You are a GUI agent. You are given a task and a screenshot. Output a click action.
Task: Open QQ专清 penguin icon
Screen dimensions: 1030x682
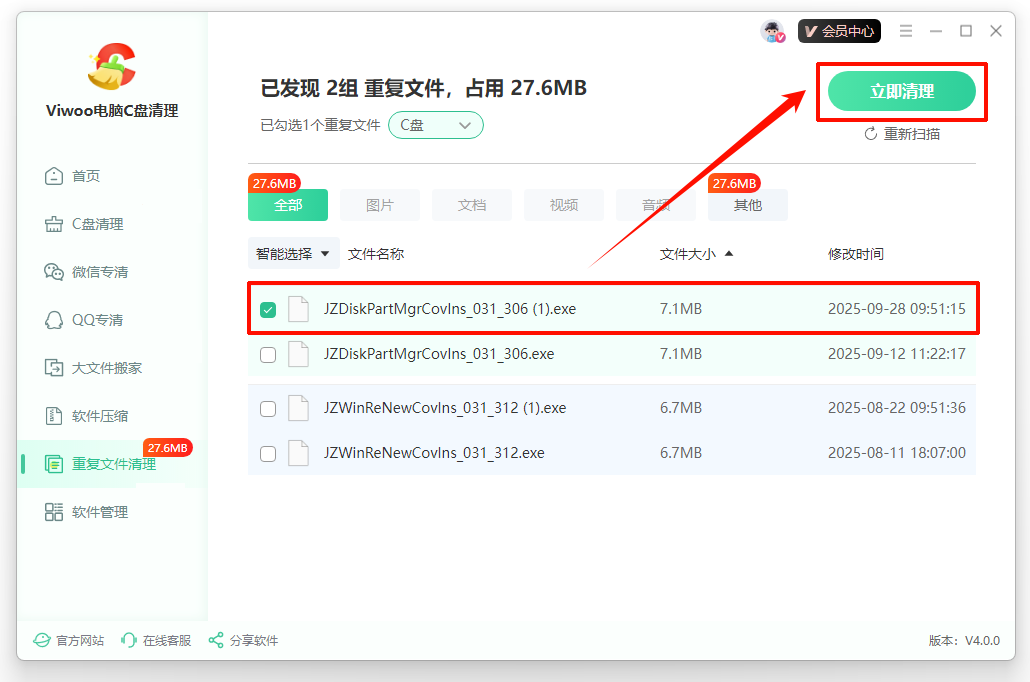[x=54, y=320]
